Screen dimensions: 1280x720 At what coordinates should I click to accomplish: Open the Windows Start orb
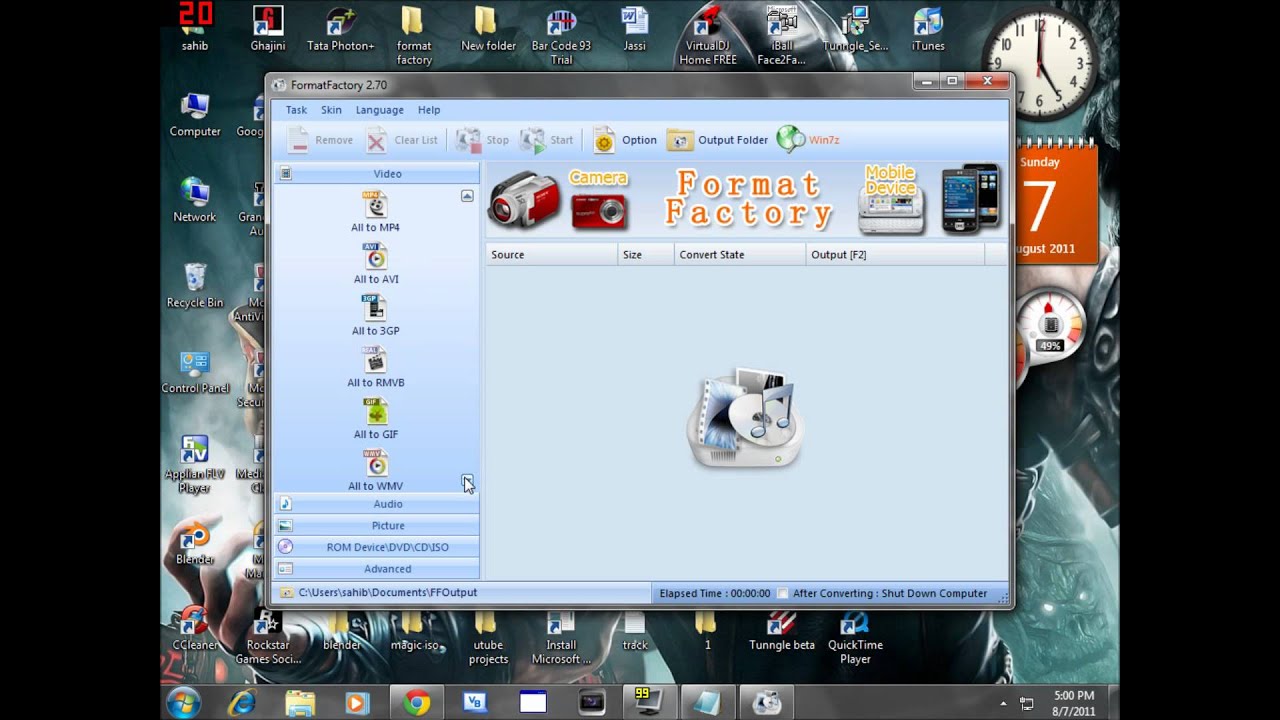coord(184,703)
